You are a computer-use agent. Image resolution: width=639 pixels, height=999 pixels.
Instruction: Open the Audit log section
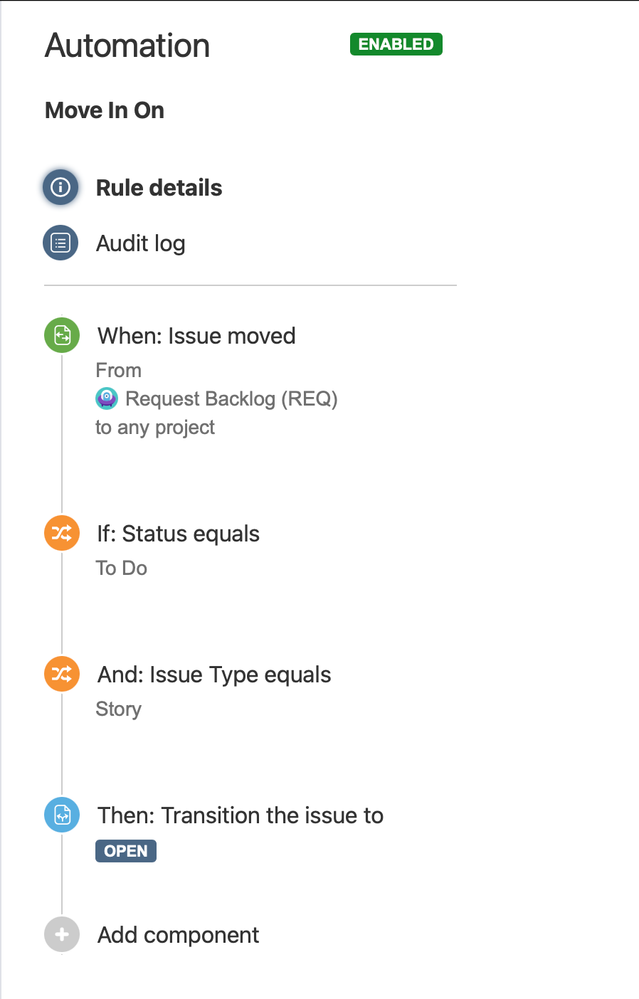click(x=141, y=243)
